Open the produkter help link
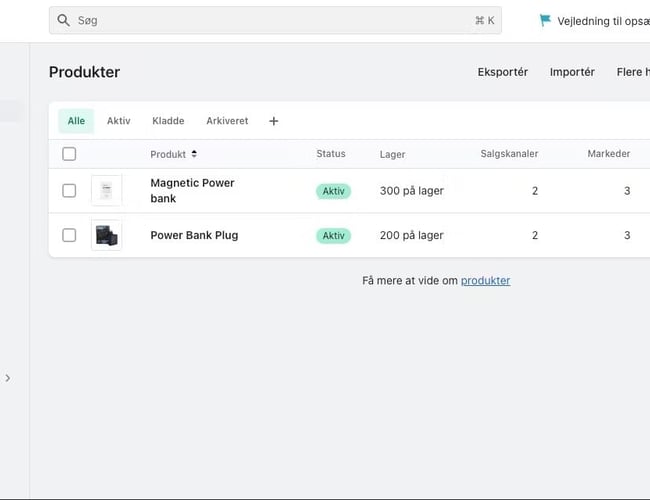The width and height of the screenshot is (650, 500). pos(485,281)
